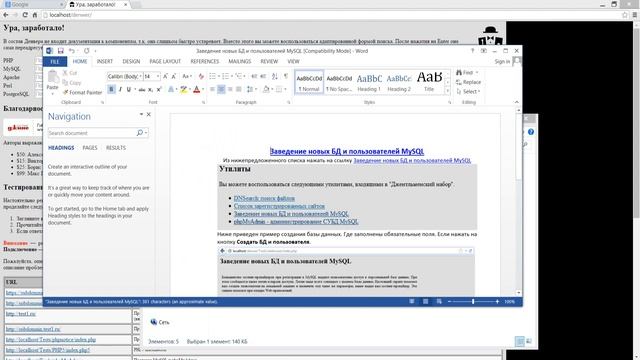Open the Font dialog launcher
640x360 pixels.
[x=203, y=102]
